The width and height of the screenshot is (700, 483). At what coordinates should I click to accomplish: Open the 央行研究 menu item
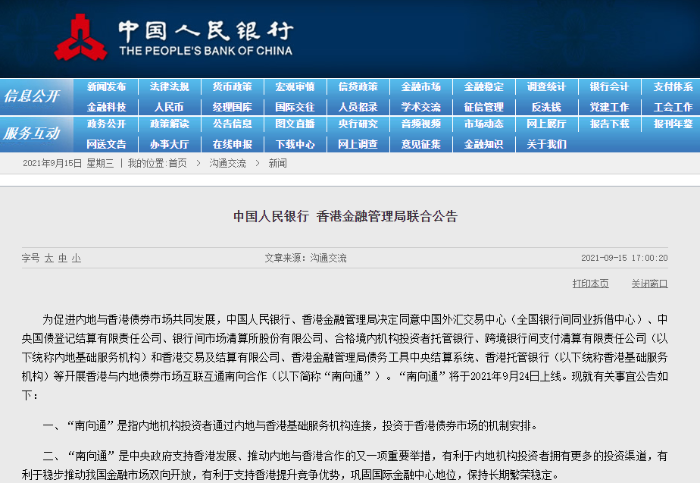pyautogui.click(x=358, y=124)
